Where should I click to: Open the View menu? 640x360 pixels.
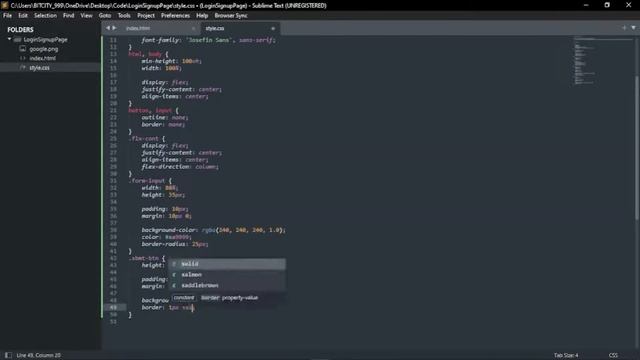(x=86, y=16)
